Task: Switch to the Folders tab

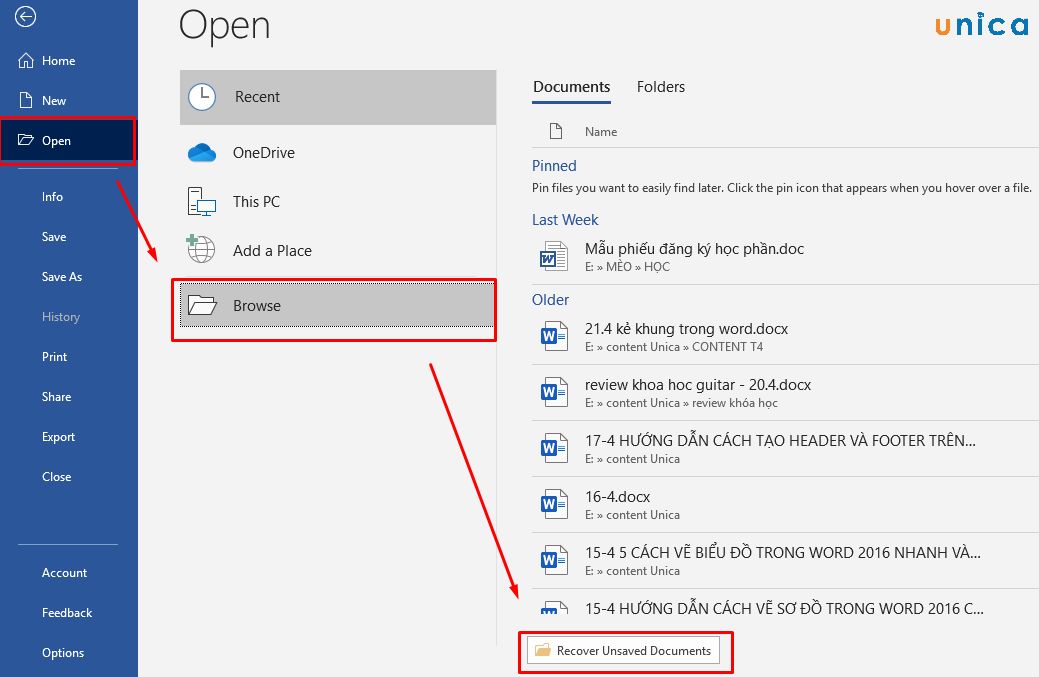Action: point(660,86)
